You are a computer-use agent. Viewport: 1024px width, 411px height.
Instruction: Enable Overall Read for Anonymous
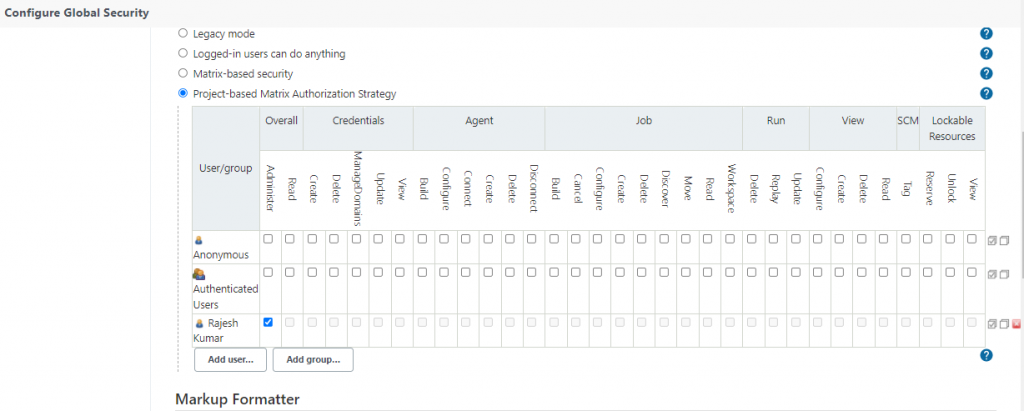pos(289,239)
